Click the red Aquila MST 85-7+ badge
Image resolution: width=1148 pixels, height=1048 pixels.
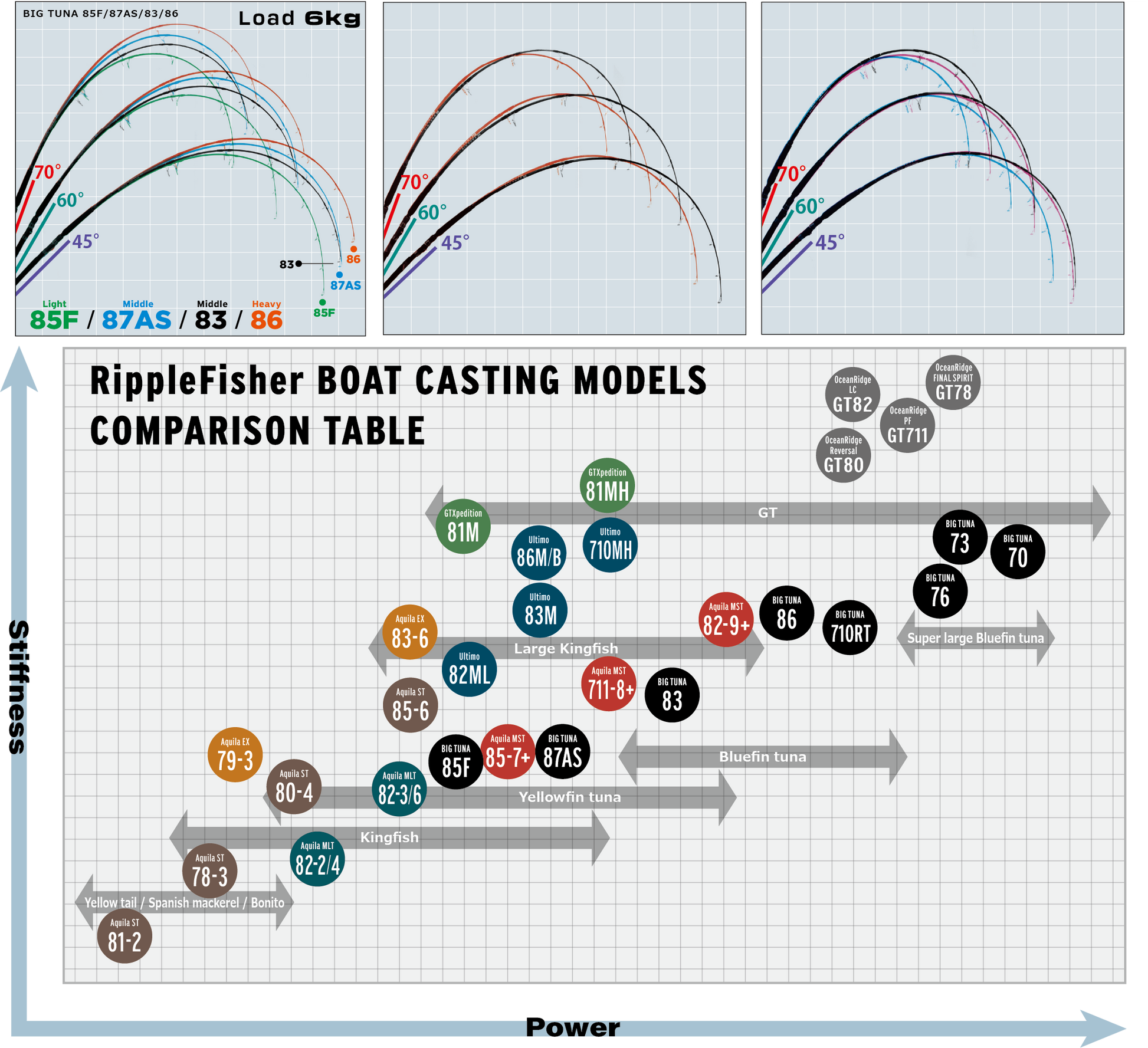508,751
